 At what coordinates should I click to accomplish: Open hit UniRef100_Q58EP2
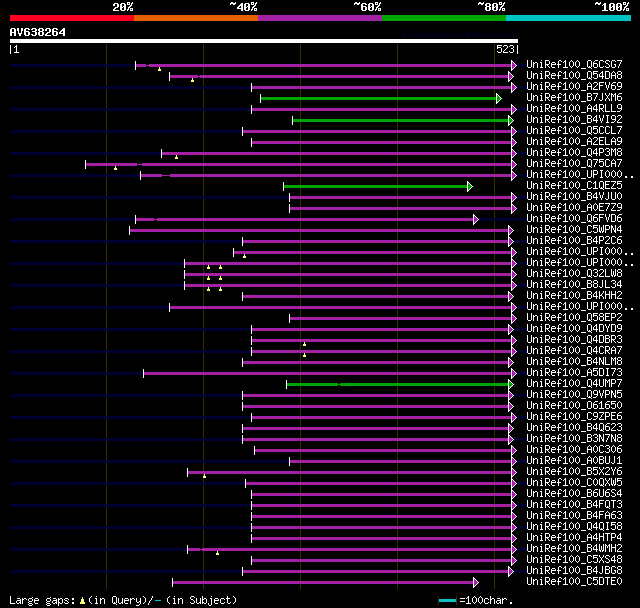(574, 317)
